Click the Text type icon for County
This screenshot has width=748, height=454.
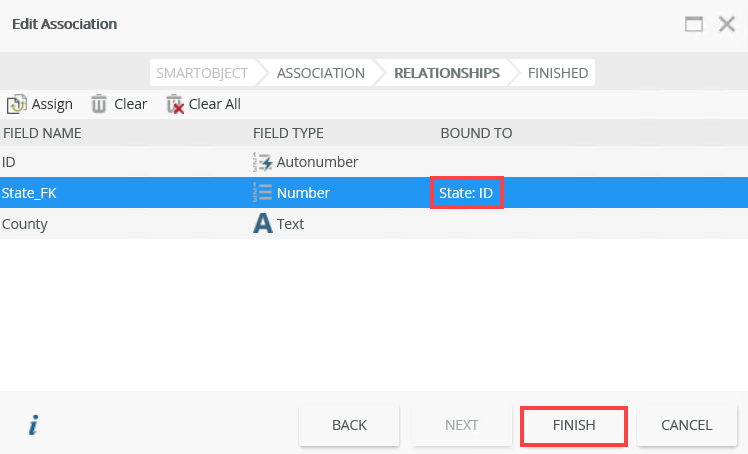coord(263,224)
